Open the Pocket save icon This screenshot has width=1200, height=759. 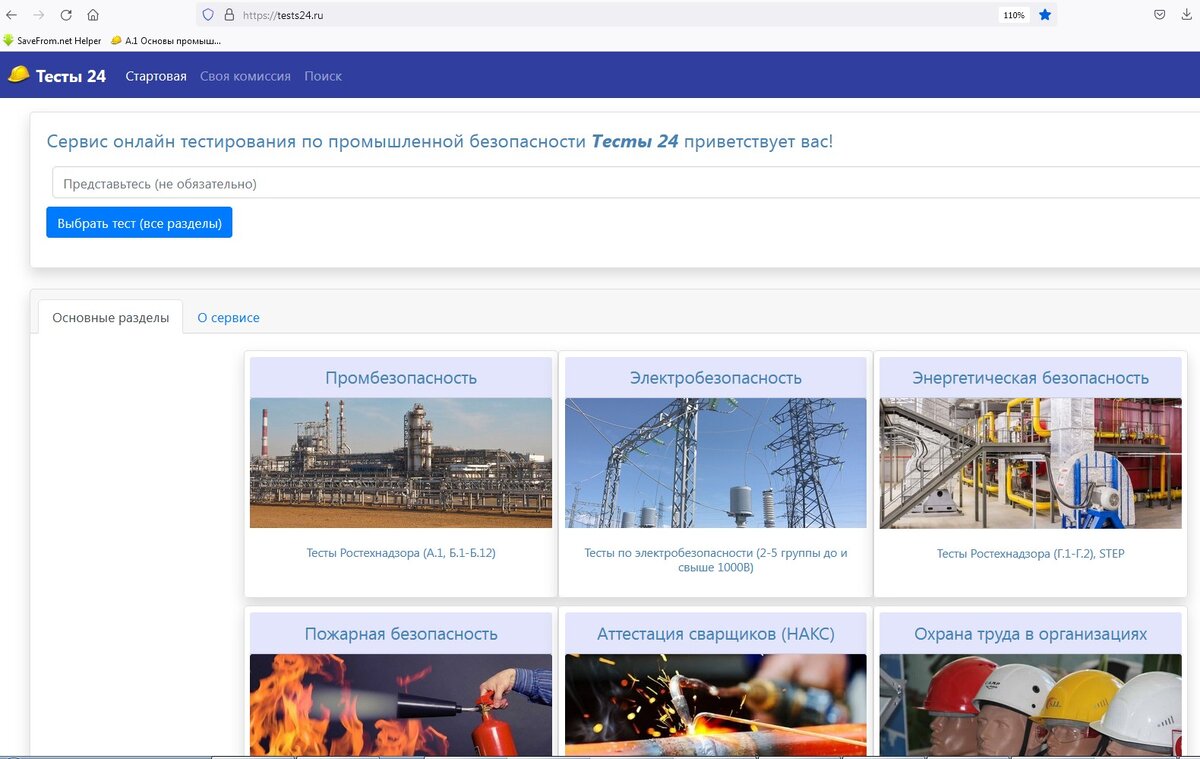[x=1160, y=15]
